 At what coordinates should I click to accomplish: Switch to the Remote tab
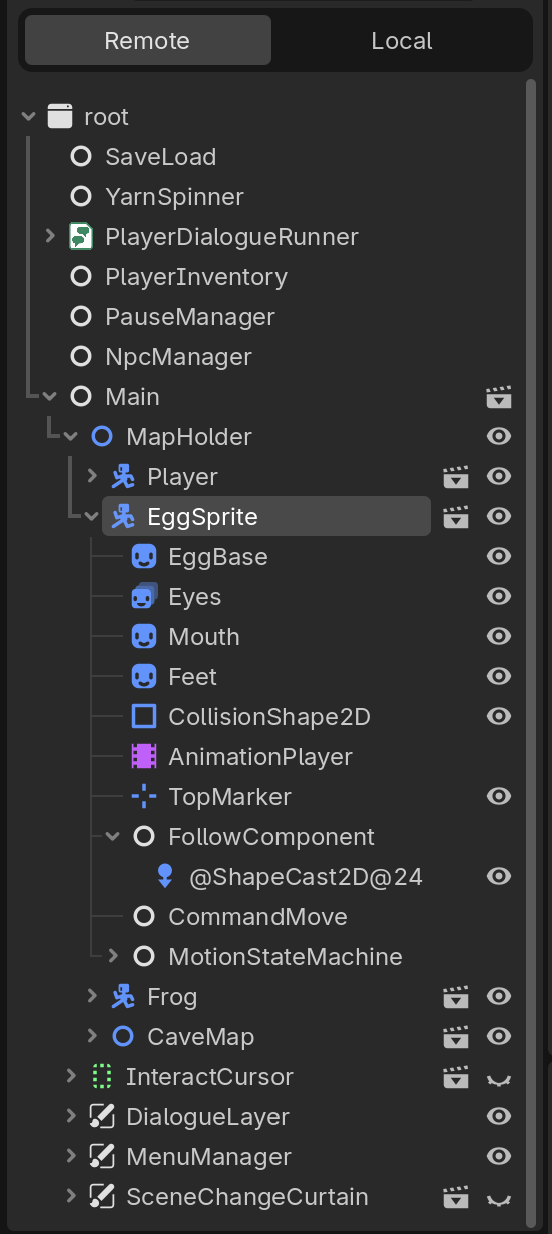tap(147, 41)
